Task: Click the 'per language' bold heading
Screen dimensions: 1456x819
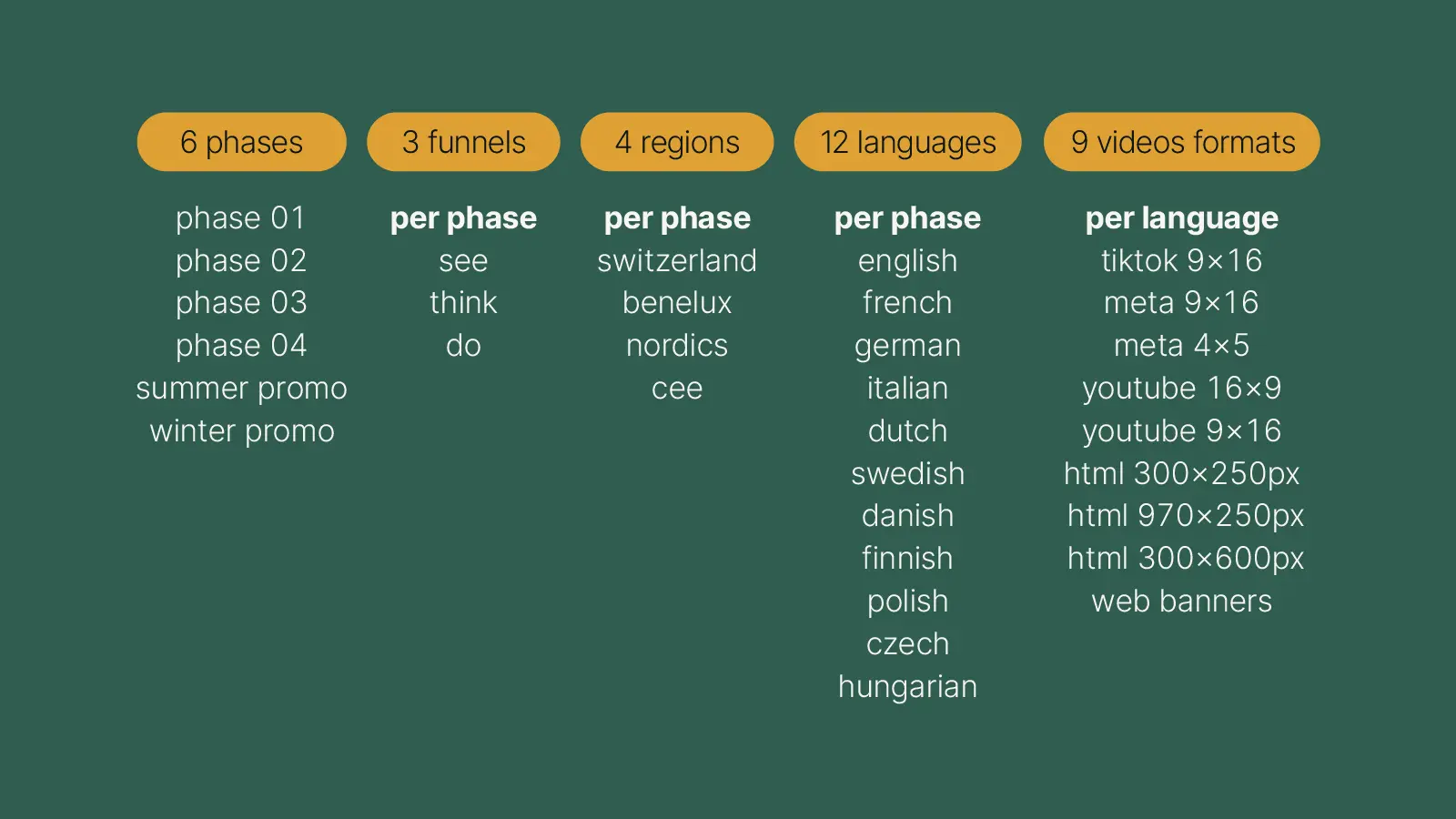Action: click(x=1182, y=218)
